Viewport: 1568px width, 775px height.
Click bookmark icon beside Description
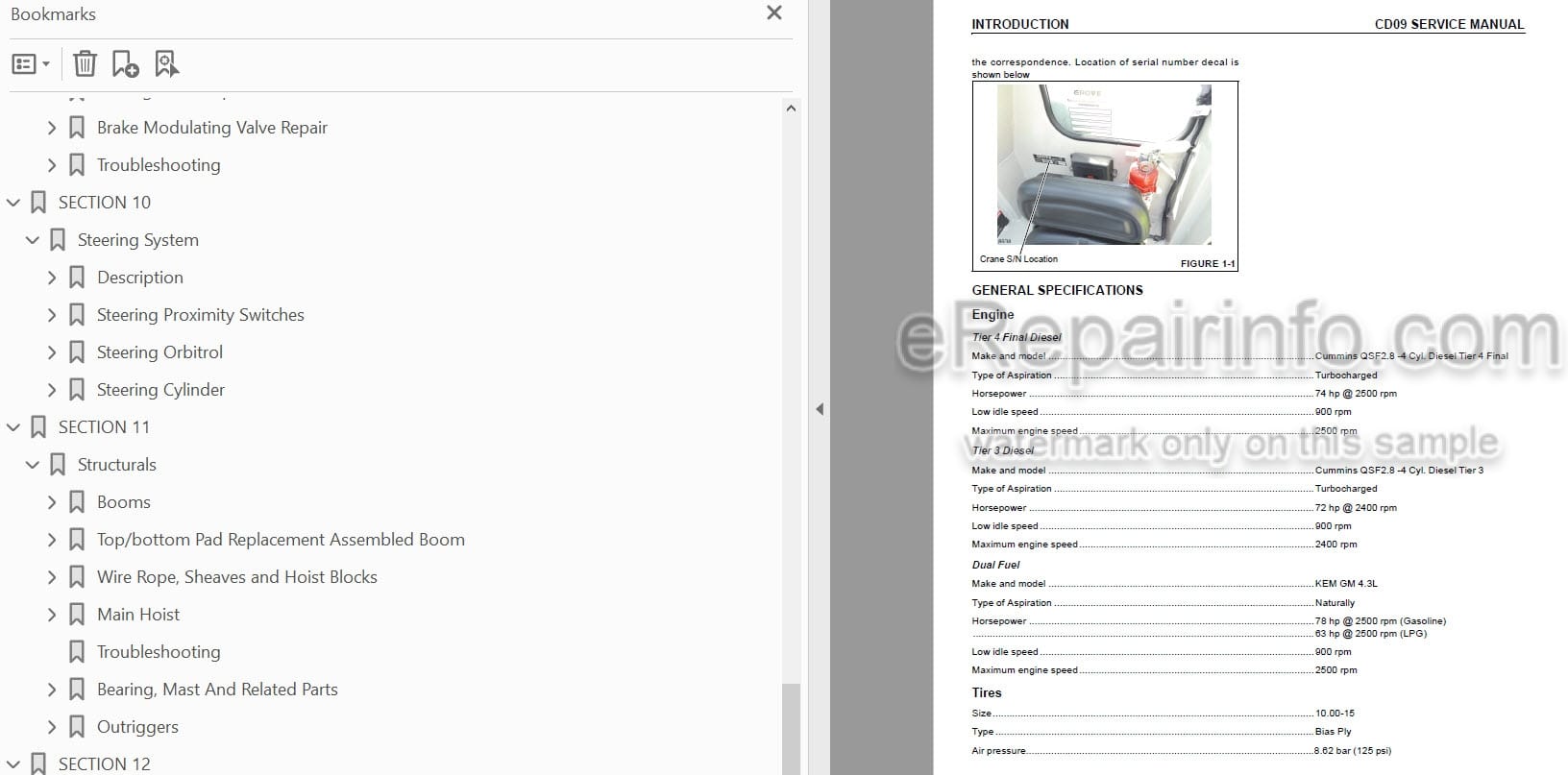coord(77,278)
